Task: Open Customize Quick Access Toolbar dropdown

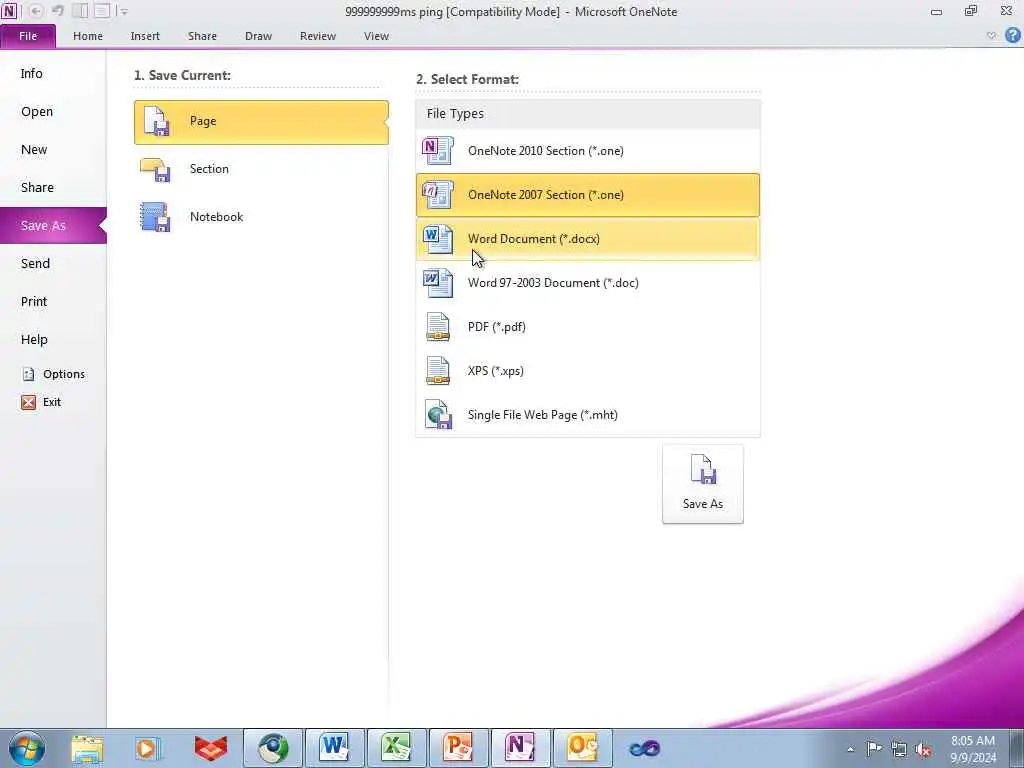Action: pyautogui.click(x=123, y=12)
